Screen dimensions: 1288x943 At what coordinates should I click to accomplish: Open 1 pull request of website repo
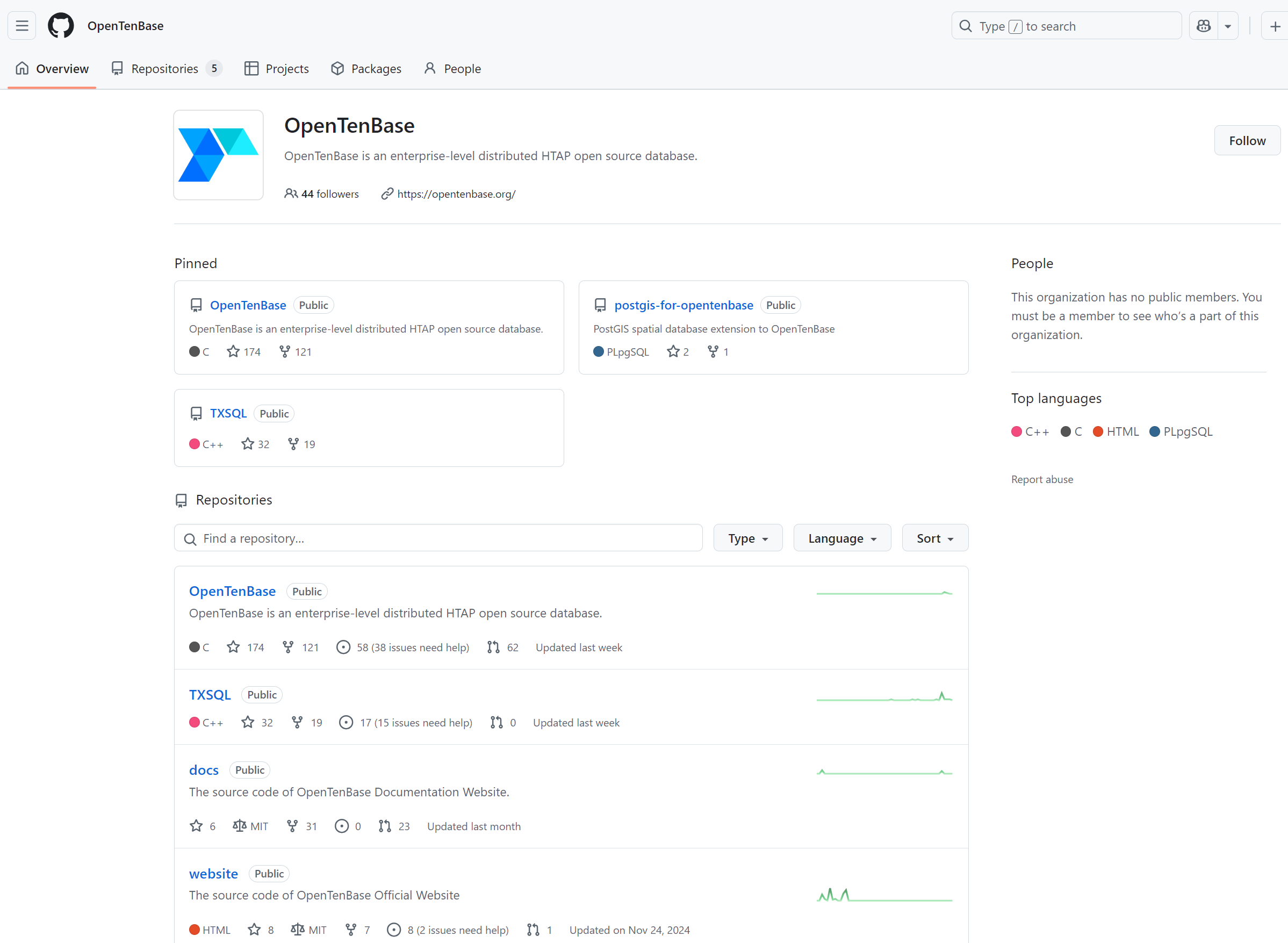[539, 930]
